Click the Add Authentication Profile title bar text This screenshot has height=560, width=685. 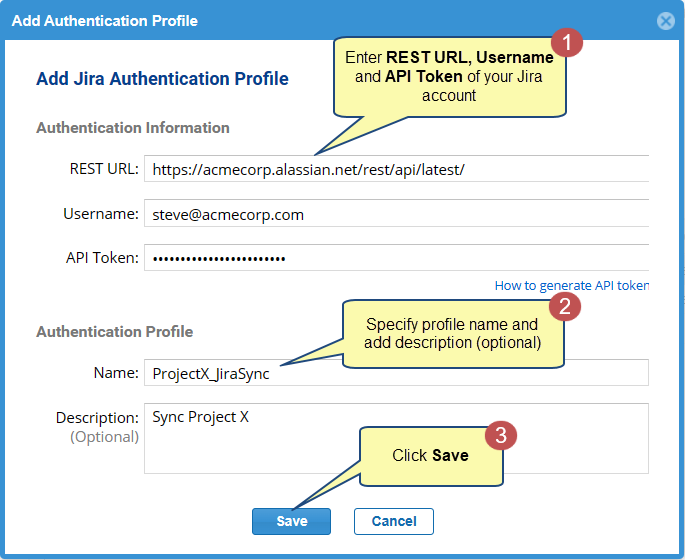pos(104,21)
